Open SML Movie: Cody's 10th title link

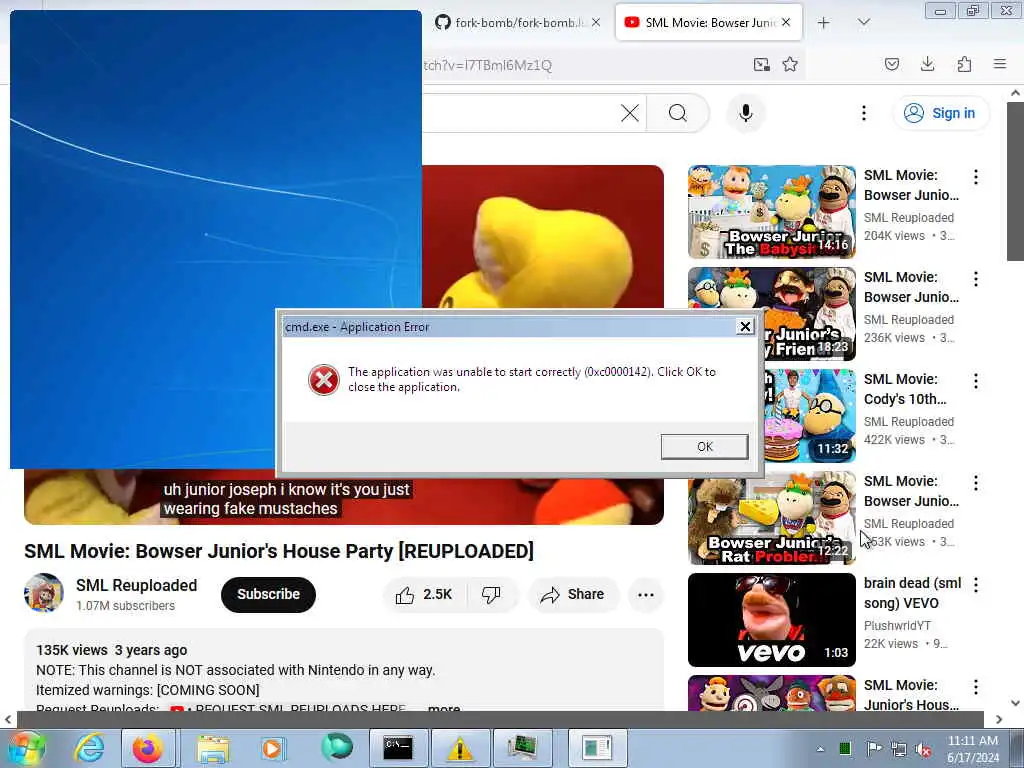tap(905, 389)
